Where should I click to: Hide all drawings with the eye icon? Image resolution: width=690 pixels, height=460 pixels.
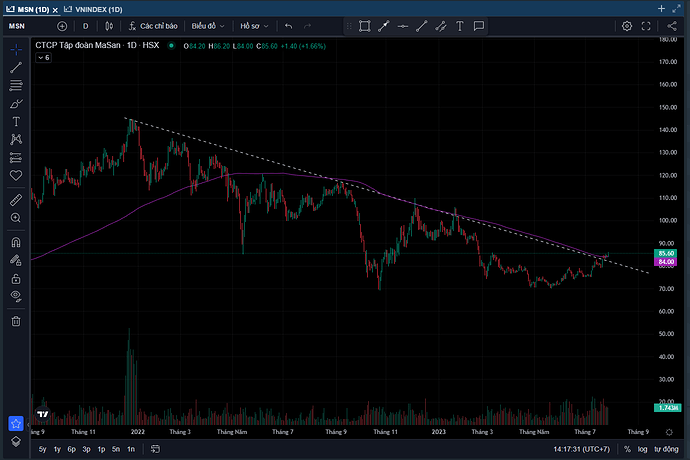click(x=16, y=296)
